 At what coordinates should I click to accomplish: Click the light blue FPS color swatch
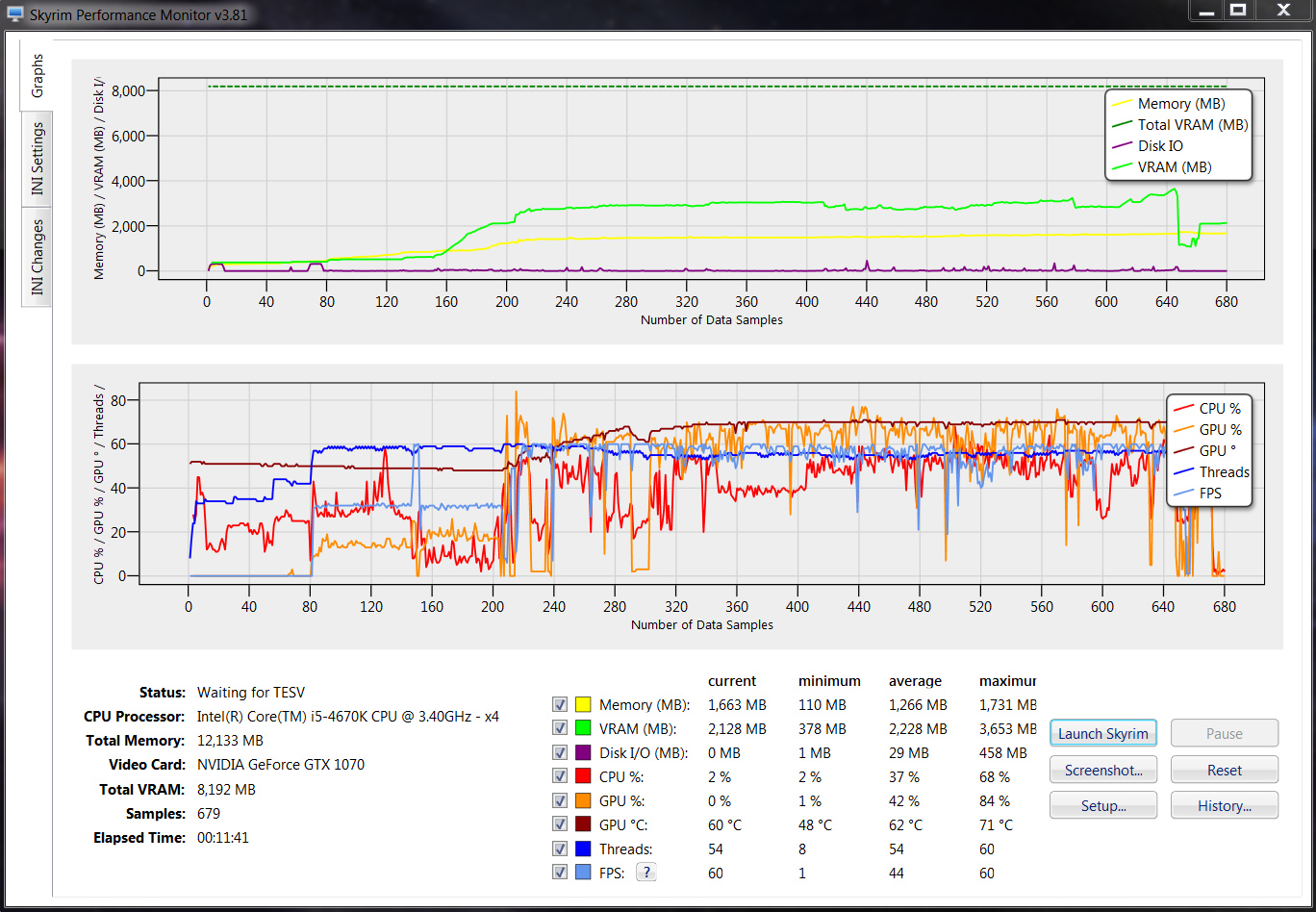tap(583, 873)
